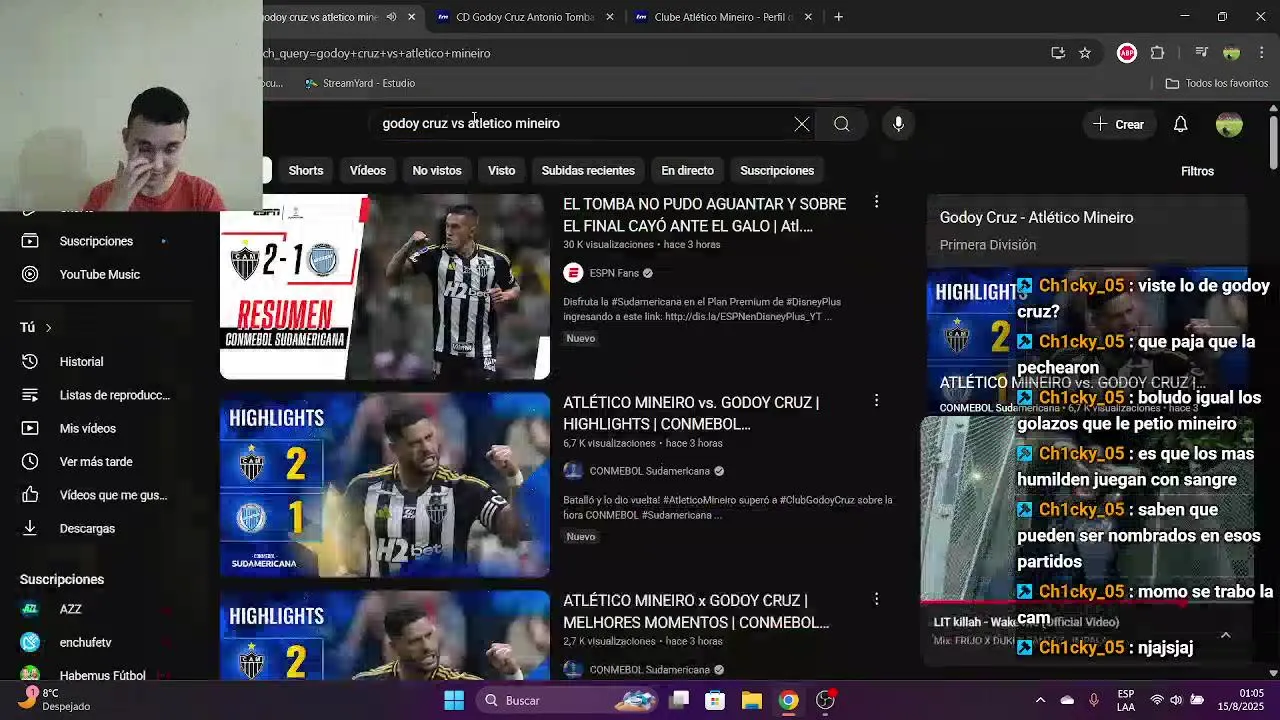Select the Vídeos filter chip
This screenshot has height=720, width=1280.
367,171
